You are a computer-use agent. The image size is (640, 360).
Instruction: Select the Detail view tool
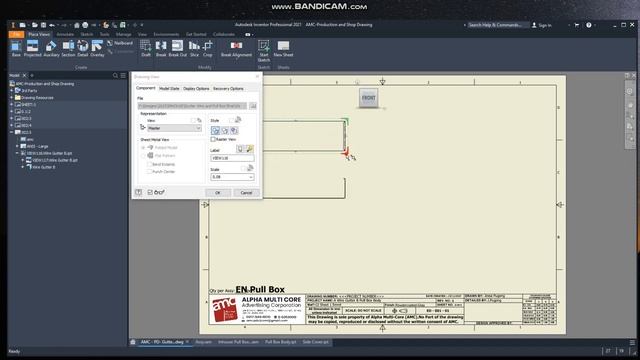pyautogui.click(x=82, y=49)
